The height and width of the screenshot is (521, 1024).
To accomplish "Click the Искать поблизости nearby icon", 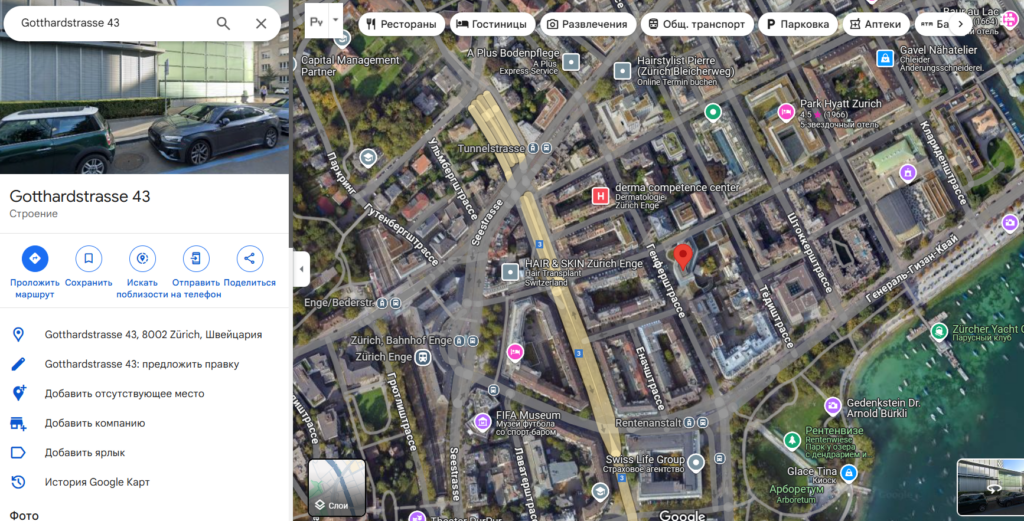I will [x=142, y=258].
